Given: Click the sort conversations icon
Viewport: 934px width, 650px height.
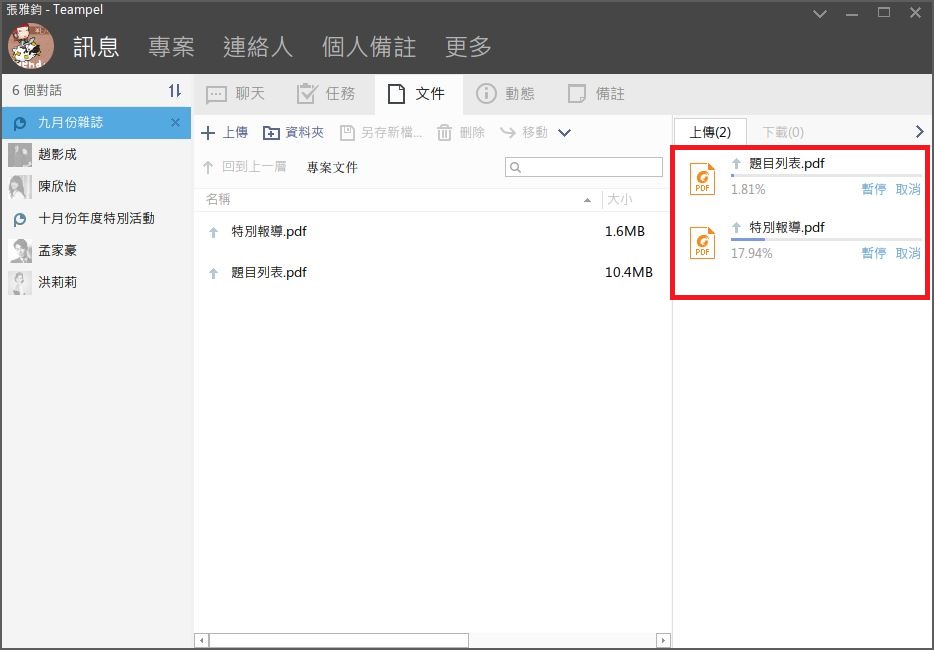Looking at the screenshot, I should [175, 91].
